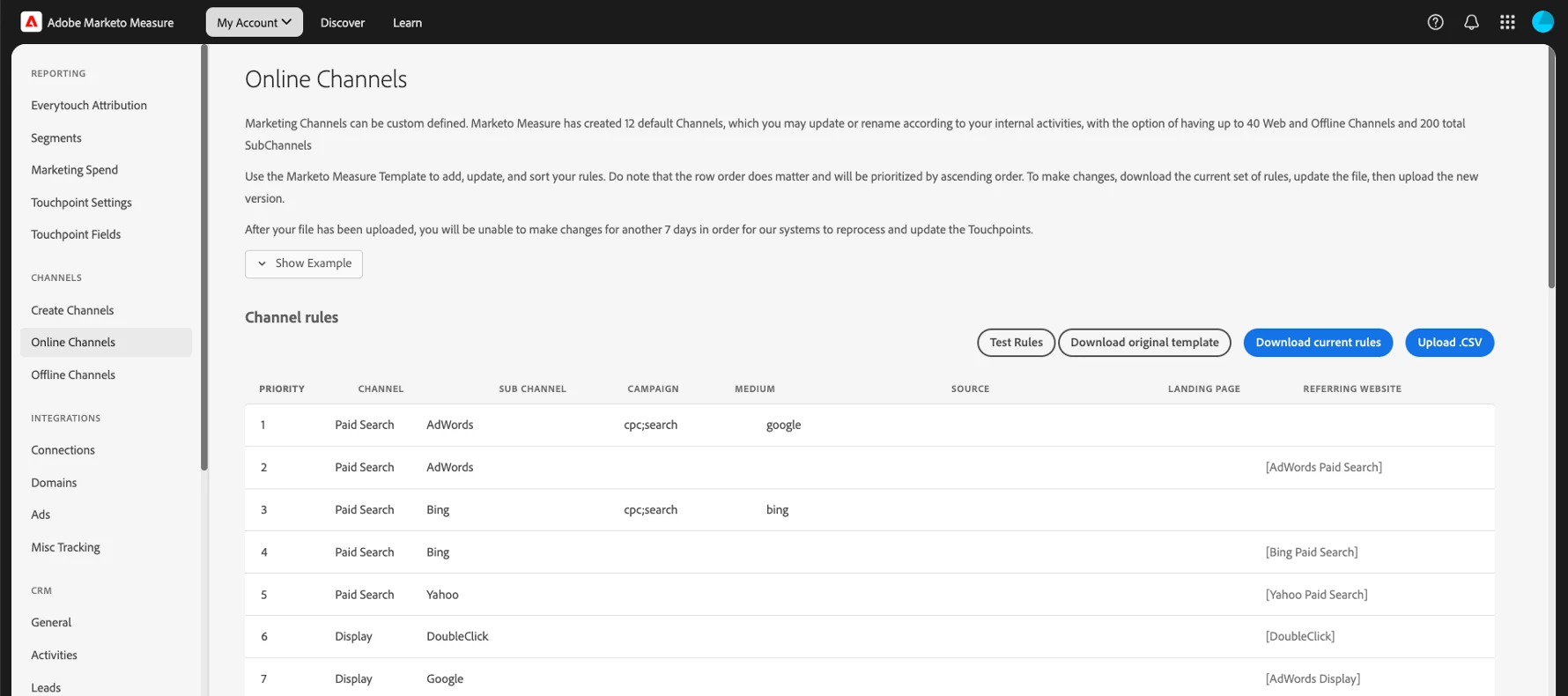Click the main page vertical scrollbar
Viewport: 1568px width, 696px height.
pos(1551,167)
